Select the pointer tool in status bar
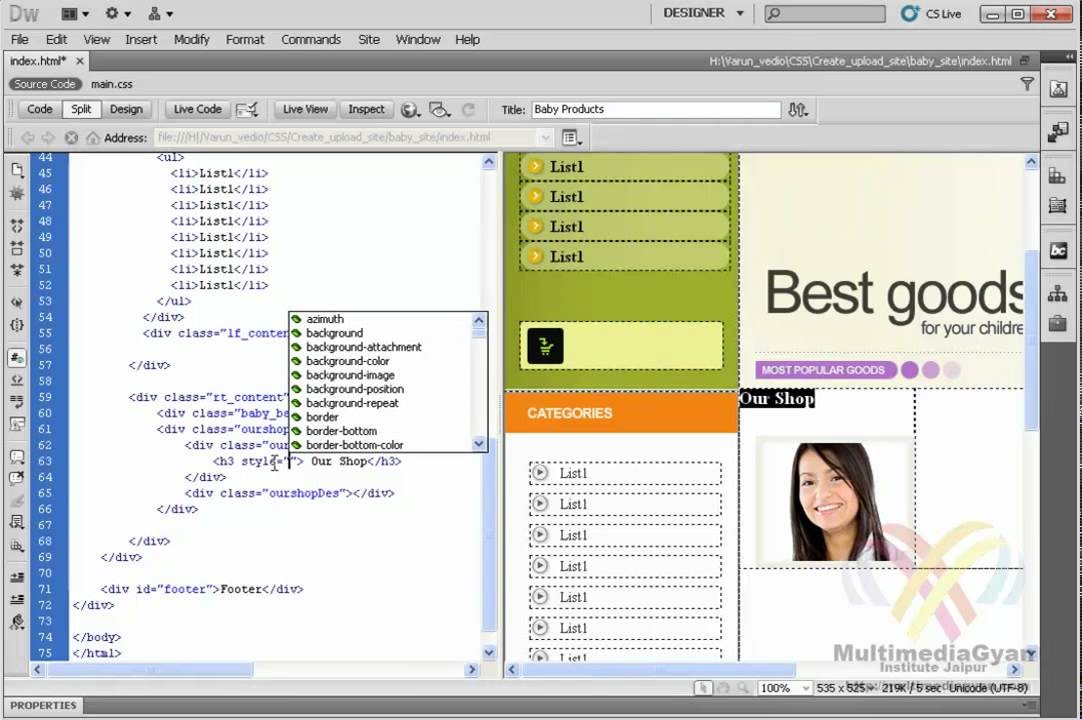The height and width of the screenshot is (720, 1082). [702, 688]
